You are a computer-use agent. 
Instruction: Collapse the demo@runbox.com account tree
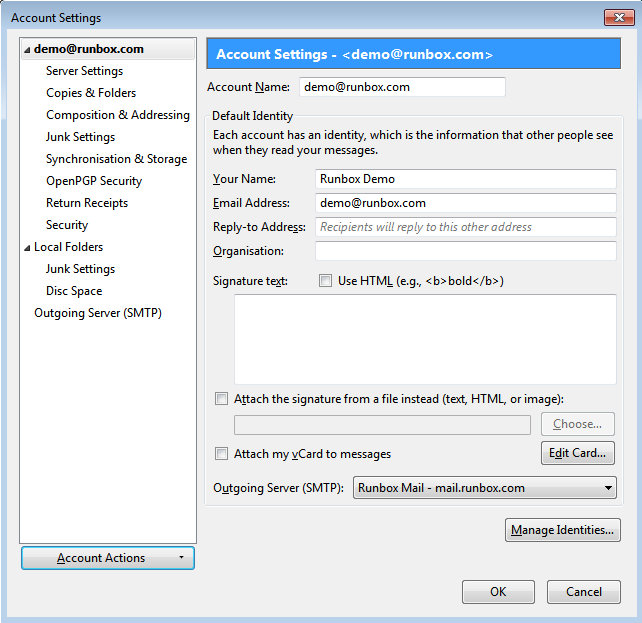(x=27, y=49)
